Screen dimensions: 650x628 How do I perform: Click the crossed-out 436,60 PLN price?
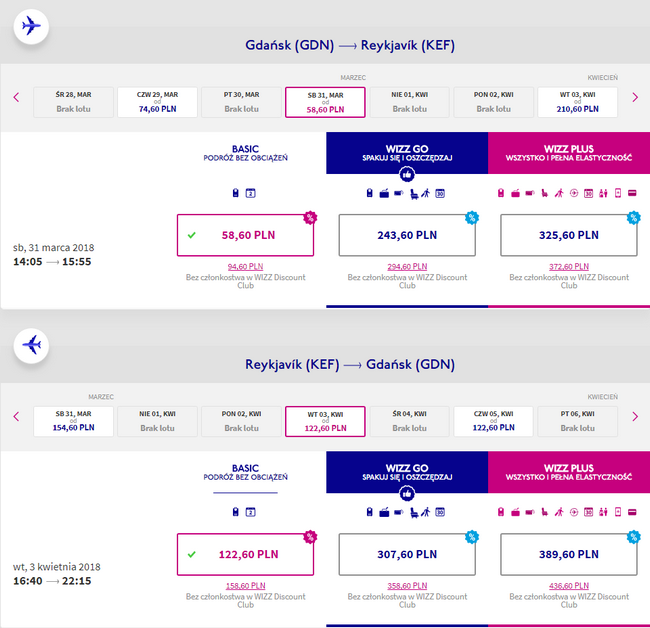coord(569,586)
